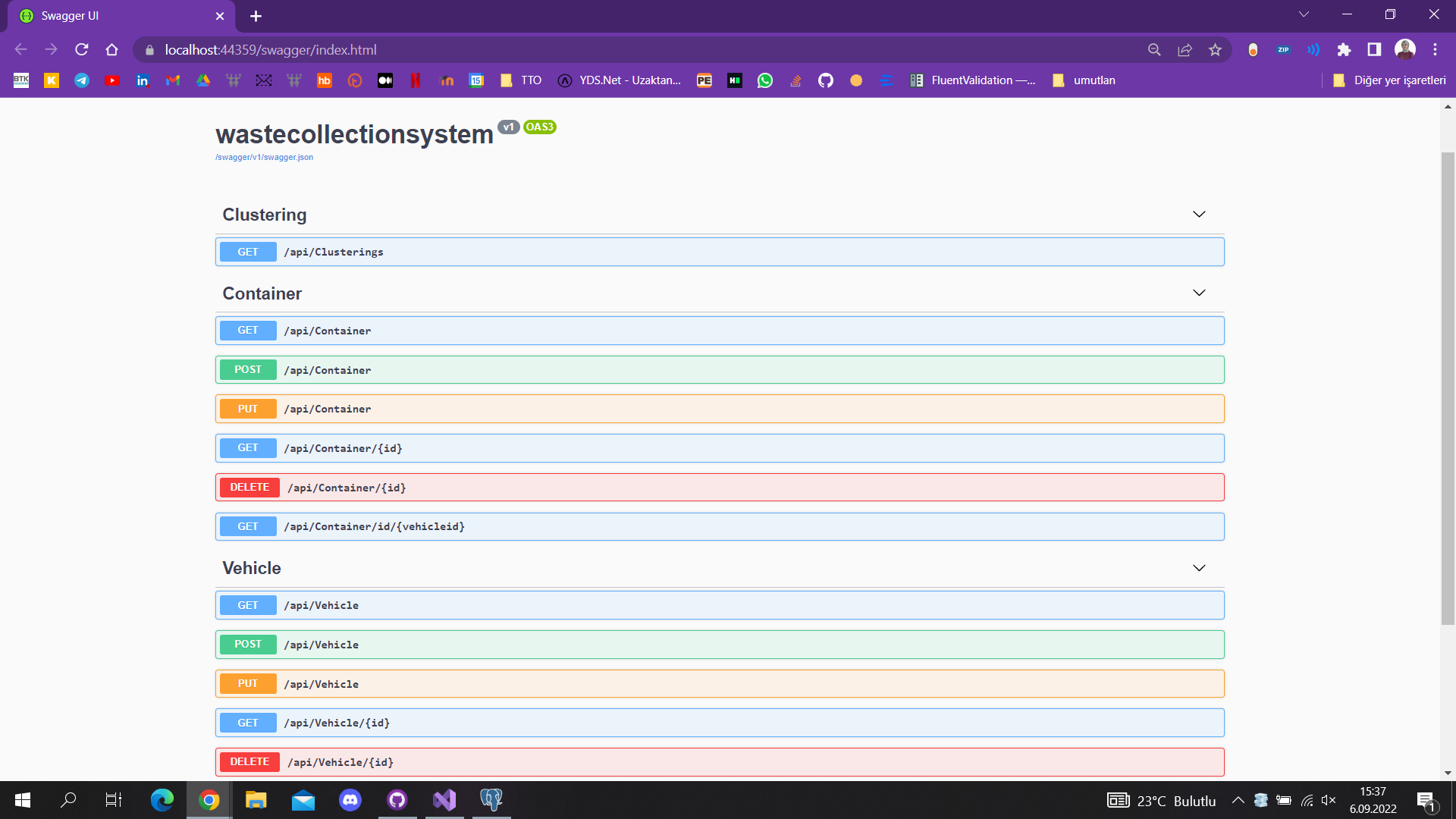Bookmark this page with the star icon
The height and width of the screenshot is (819, 1456).
pyautogui.click(x=1215, y=50)
